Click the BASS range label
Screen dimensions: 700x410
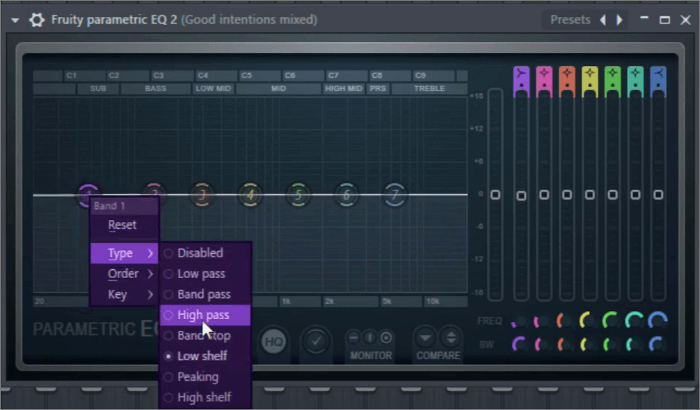[155, 88]
